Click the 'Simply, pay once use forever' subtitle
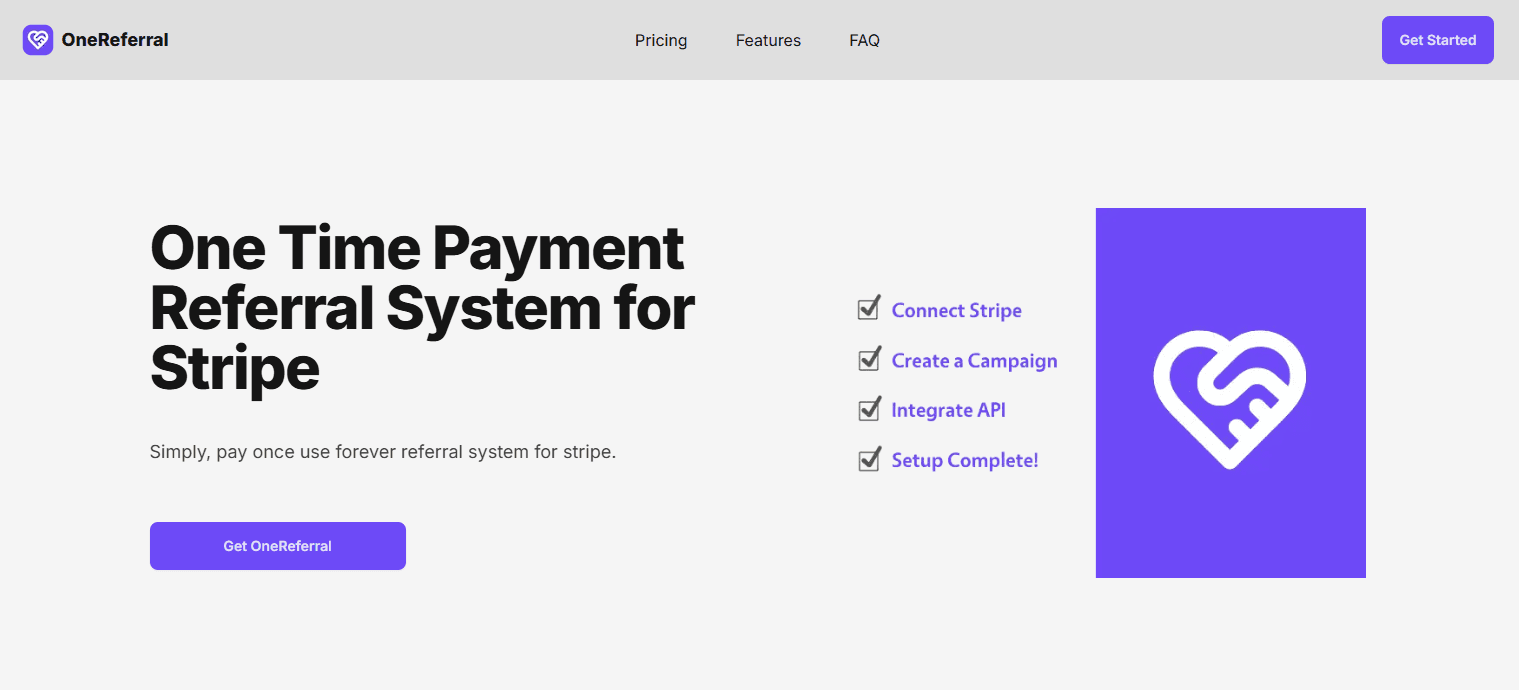 (383, 452)
